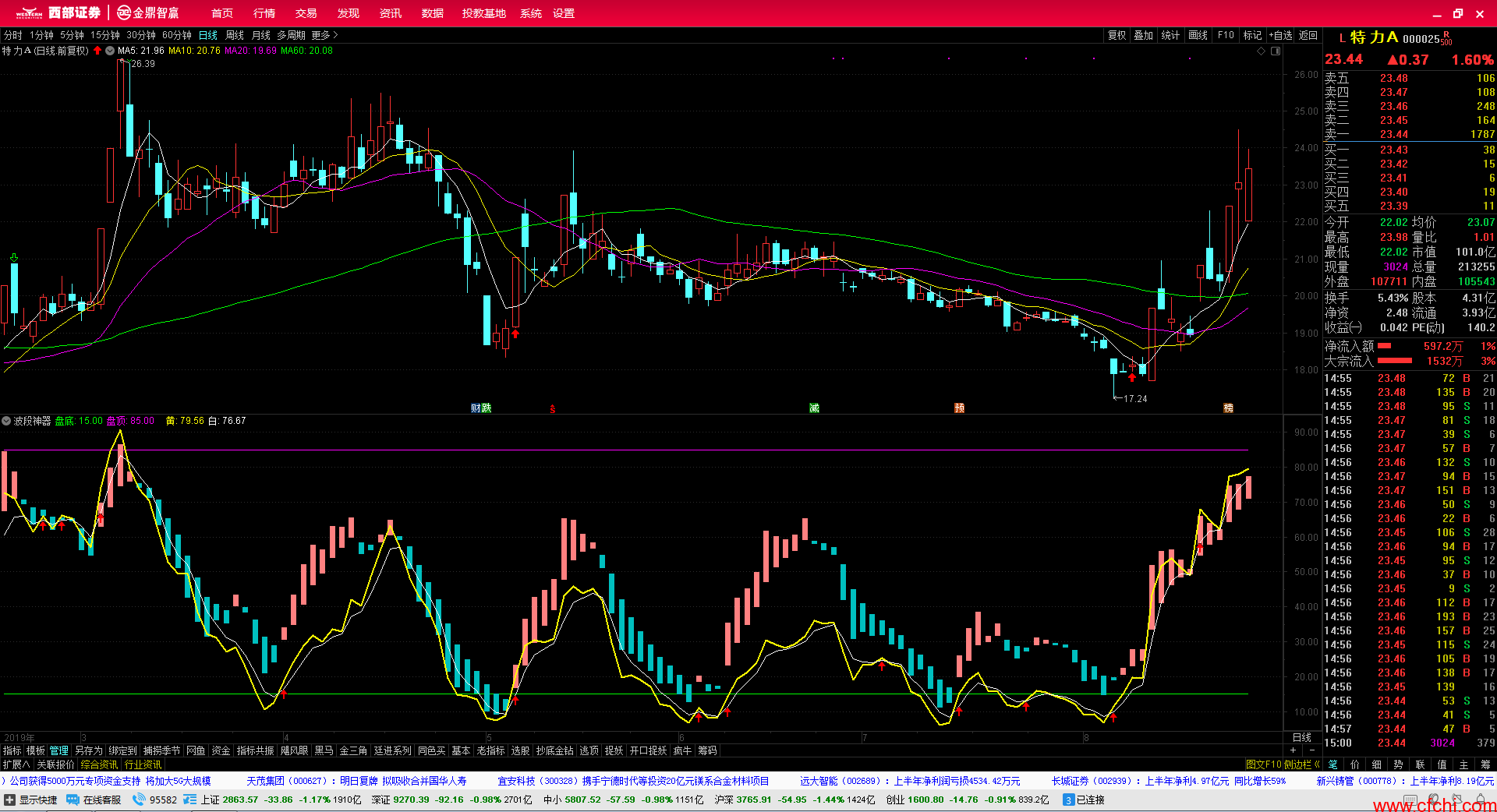This screenshot has width=1497, height=812.
Task: Click the phone icon for 95582
Action: [x=139, y=800]
